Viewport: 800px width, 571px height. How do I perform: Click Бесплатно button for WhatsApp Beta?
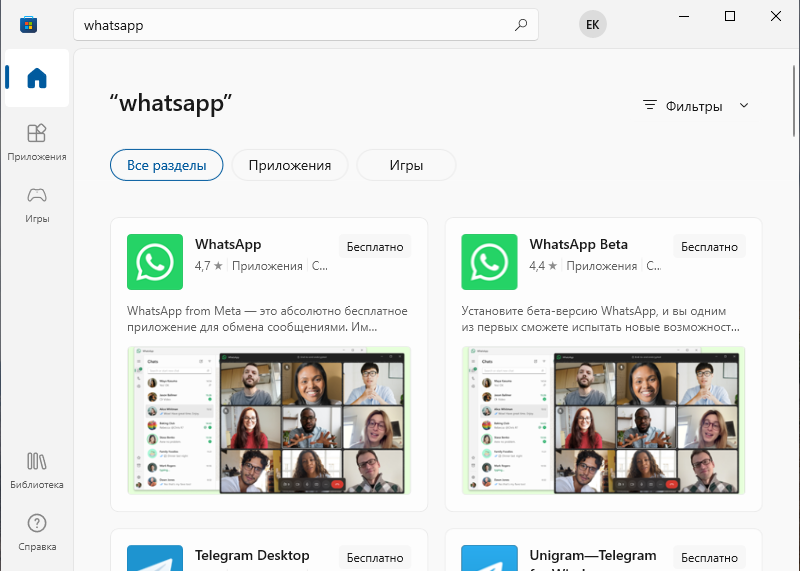tap(709, 246)
